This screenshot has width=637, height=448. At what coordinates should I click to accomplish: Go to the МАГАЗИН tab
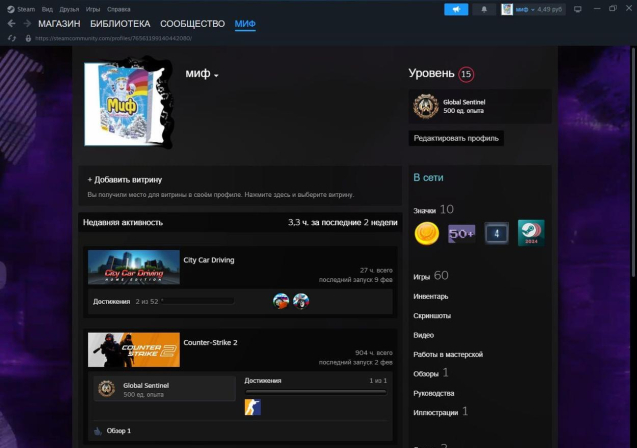click(x=59, y=23)
